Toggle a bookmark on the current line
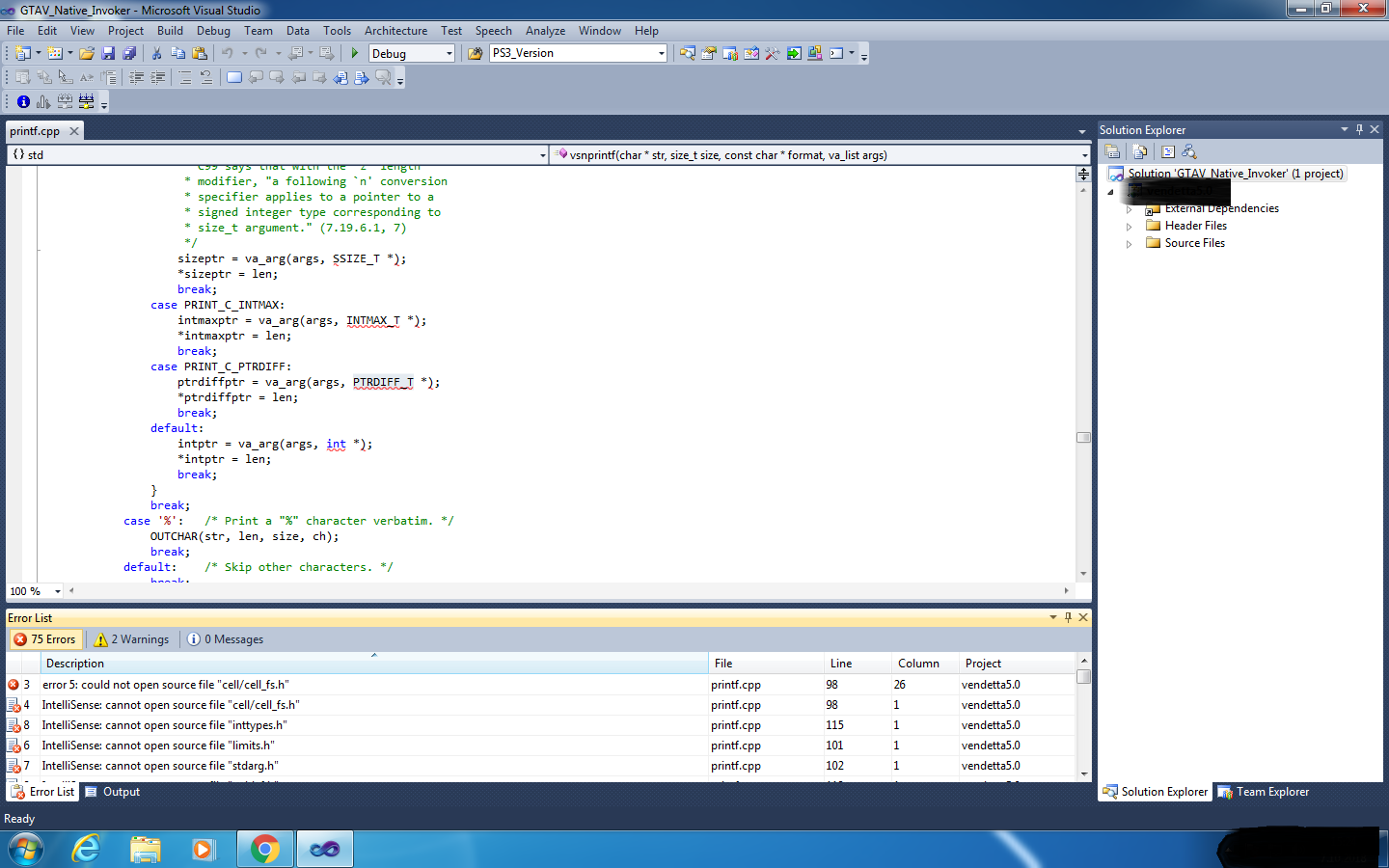The width and height of the screenshot is (1389, 868). [x=234, y=78]
